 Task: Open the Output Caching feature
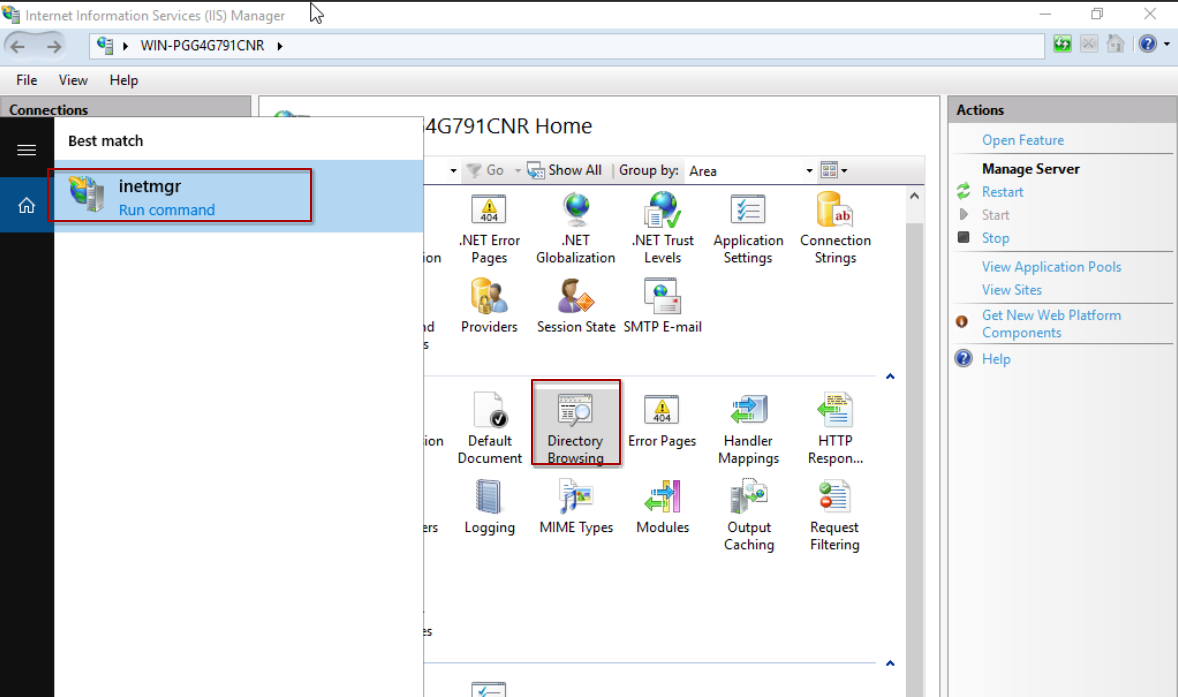pos(748,515)
